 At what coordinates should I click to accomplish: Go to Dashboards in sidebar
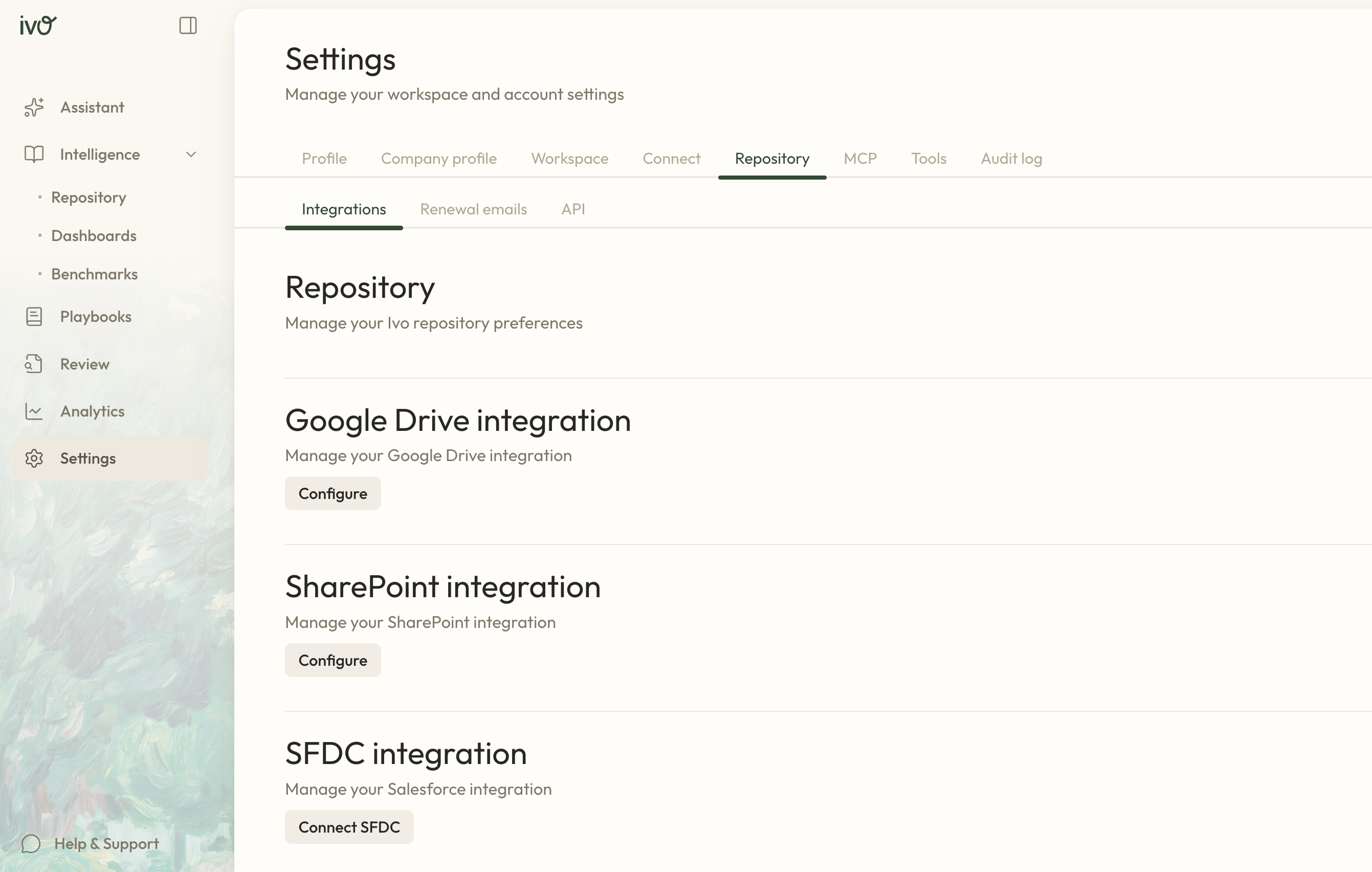point(94,235)
